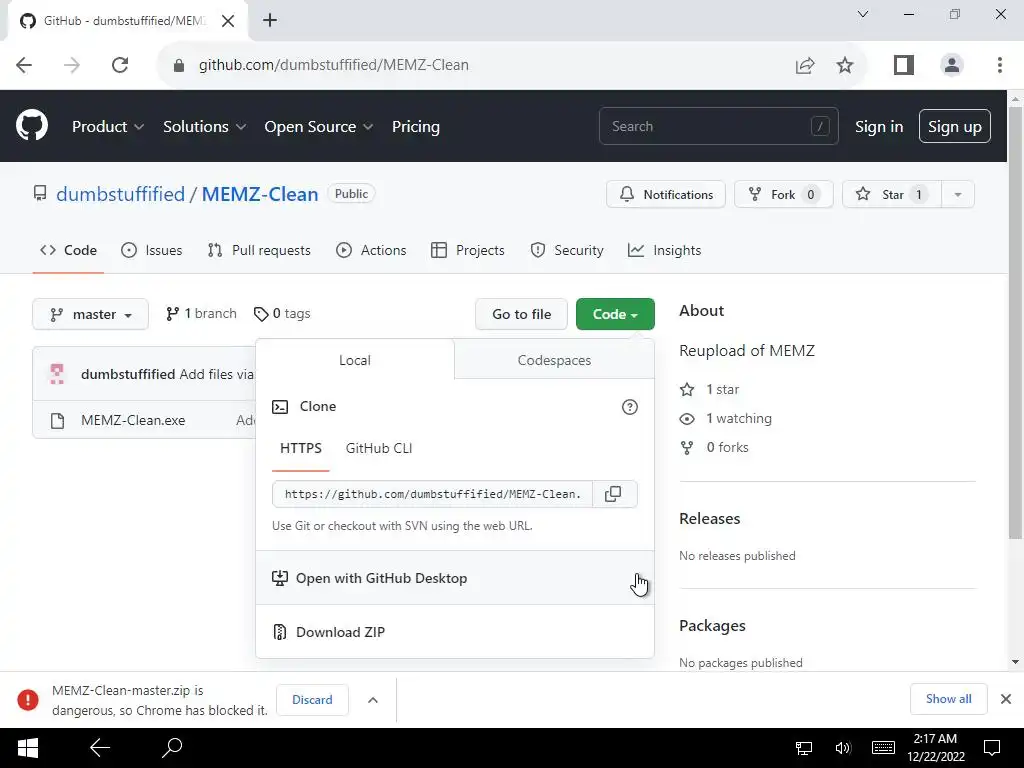Click the Notifications button
The width and height of the screenshot is (1024, 768).
pos(665,195)
